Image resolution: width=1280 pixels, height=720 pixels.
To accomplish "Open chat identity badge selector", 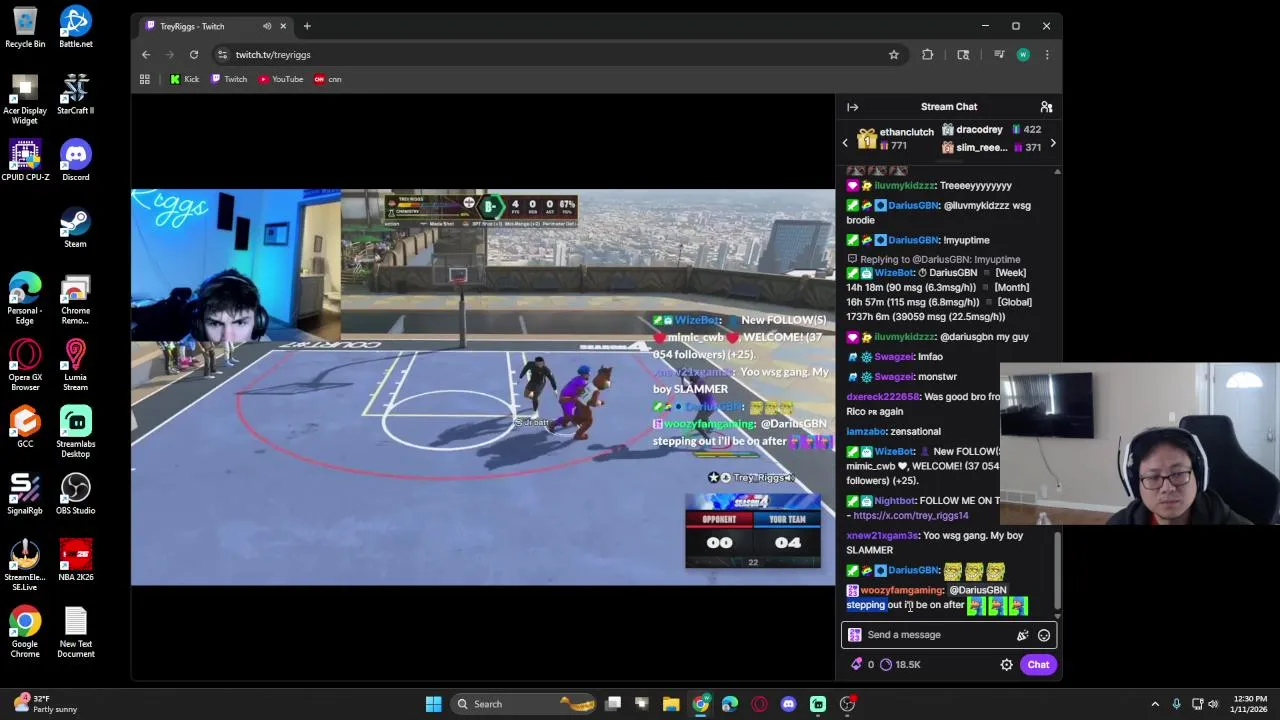I will pyautogui.click(x=854, y=635).
